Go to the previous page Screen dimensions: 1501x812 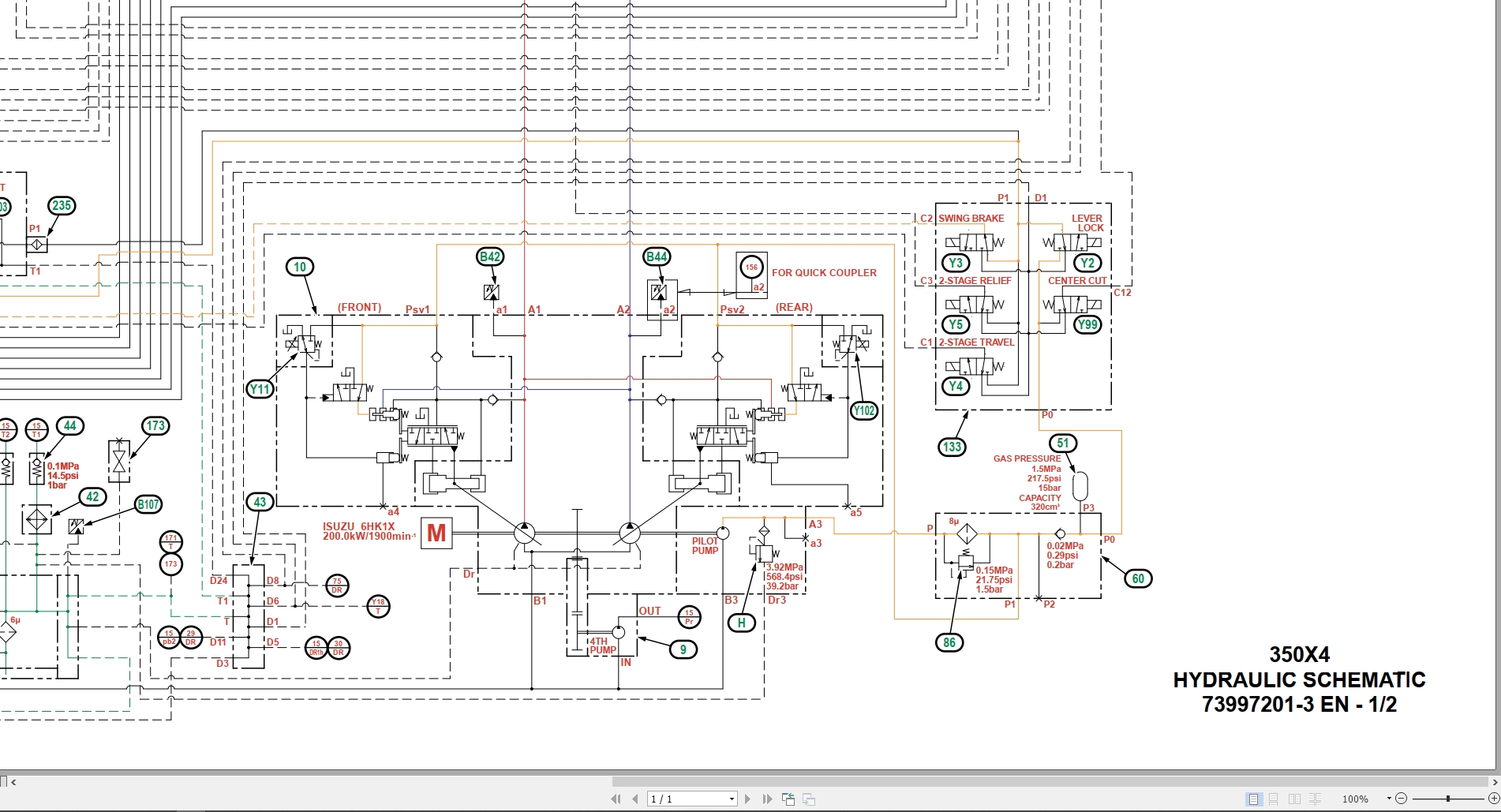pyautogui.click(x=633, y=799)
